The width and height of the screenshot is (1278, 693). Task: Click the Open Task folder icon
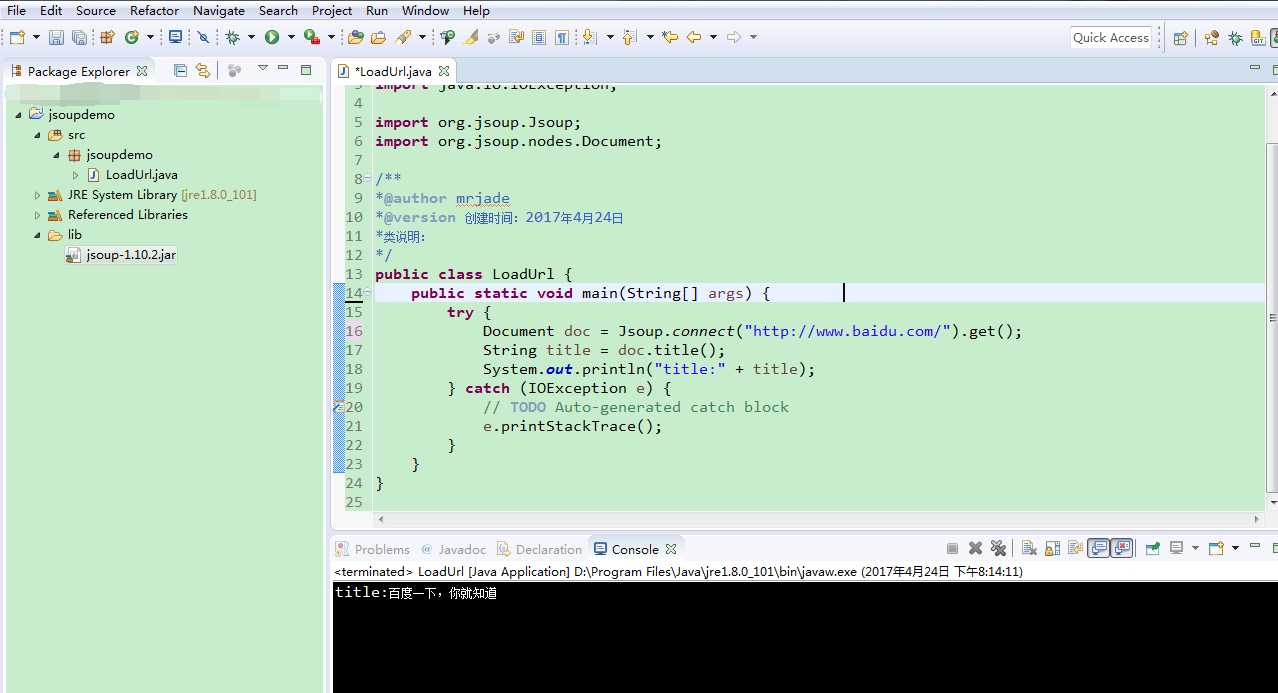(378, 37)
